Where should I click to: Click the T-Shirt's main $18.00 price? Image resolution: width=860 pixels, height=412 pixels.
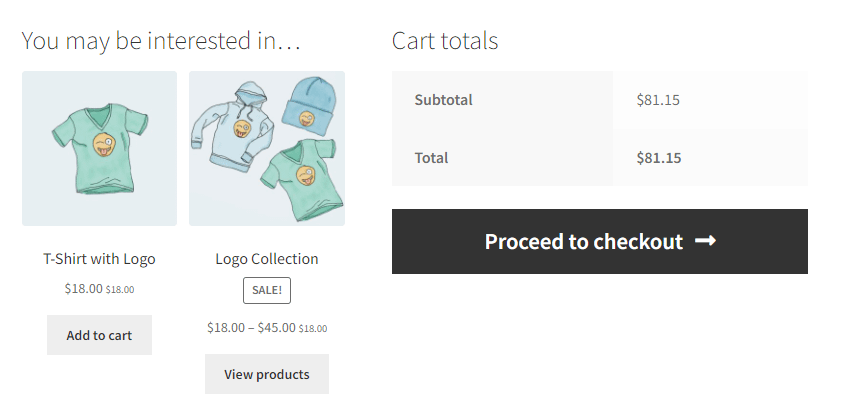(x=83, y=289)
